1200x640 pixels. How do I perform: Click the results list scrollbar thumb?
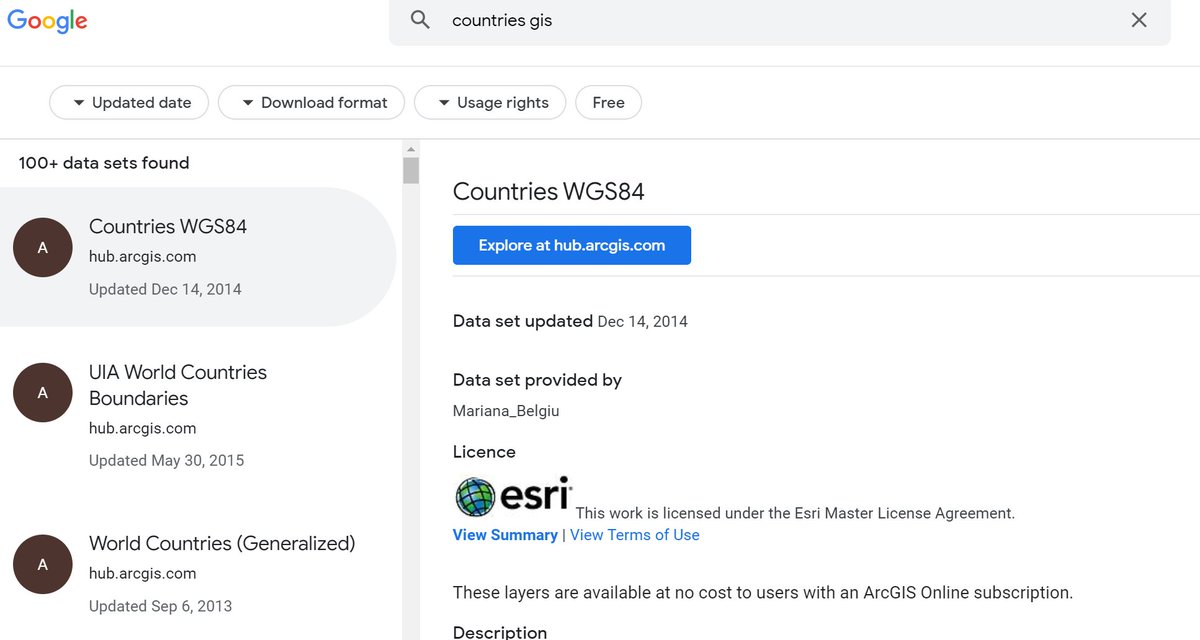pos(411,171)
